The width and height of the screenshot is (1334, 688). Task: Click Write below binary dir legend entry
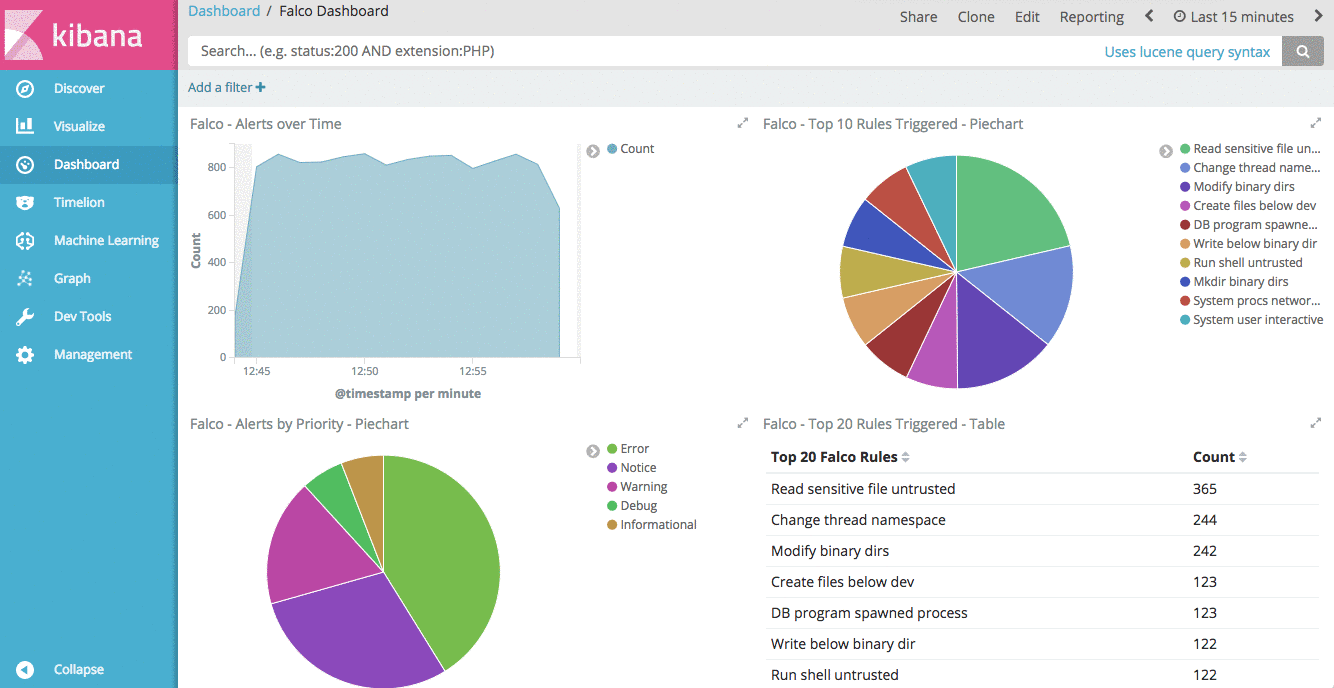[x=1248, y=244]
